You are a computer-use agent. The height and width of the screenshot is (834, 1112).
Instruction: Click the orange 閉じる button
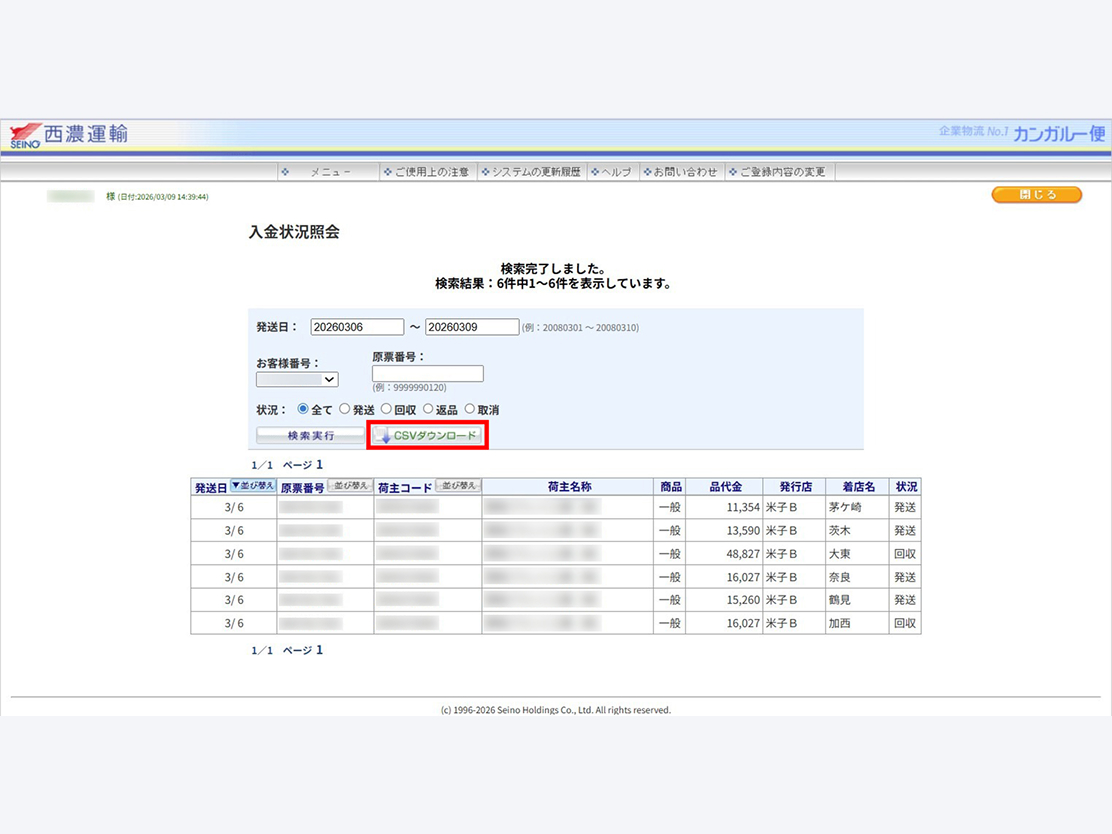point(1037,194)
